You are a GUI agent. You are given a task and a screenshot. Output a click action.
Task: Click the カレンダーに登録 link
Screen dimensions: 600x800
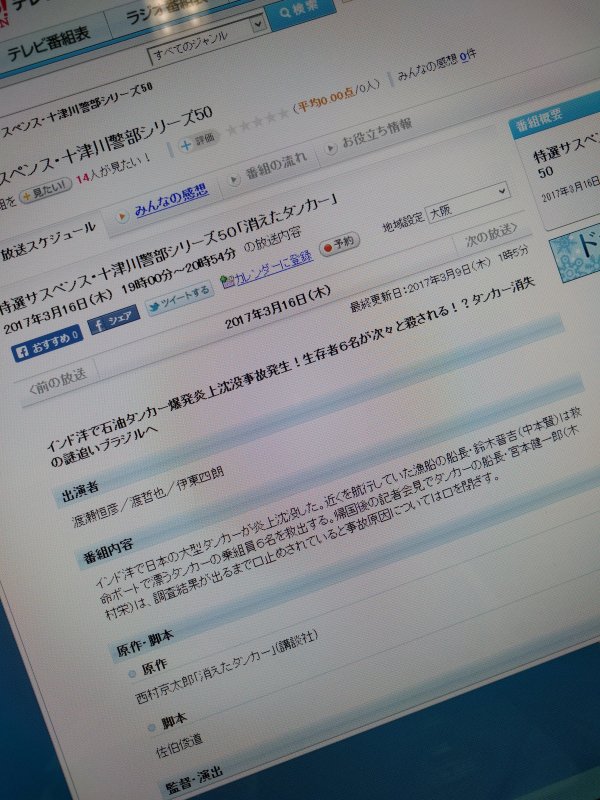274,266
